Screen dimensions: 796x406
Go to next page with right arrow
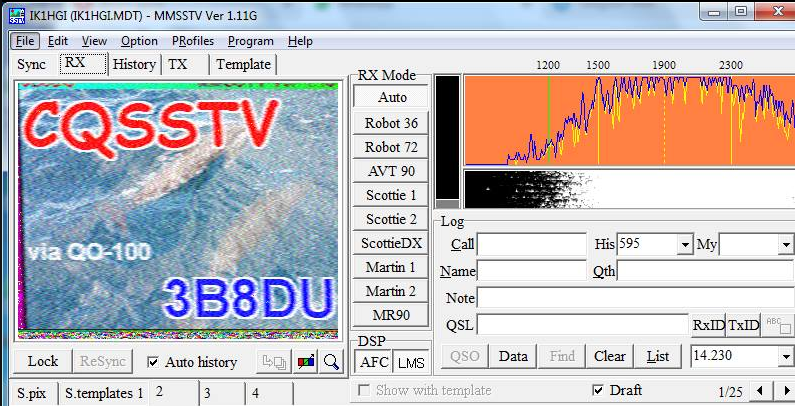pos(785,391)
